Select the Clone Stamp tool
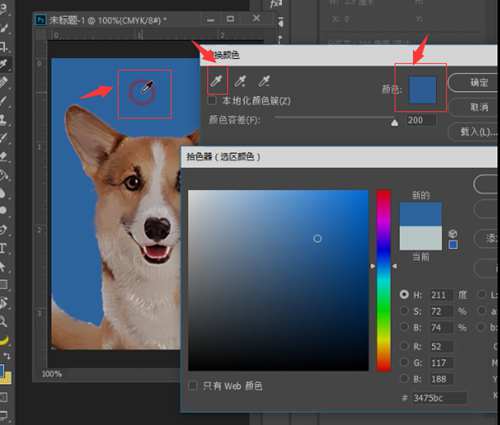 pos(3,119)
